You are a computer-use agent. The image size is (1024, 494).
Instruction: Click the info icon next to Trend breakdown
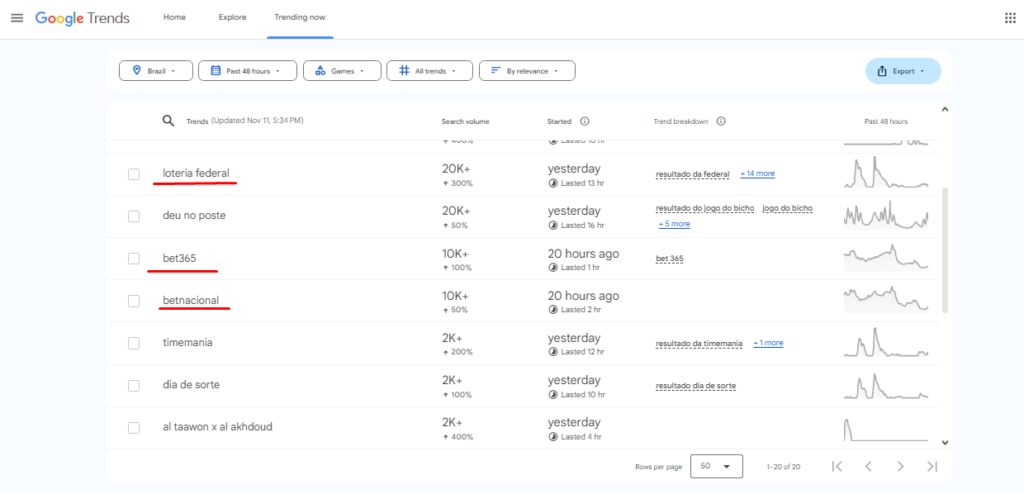tap(721, 121)
